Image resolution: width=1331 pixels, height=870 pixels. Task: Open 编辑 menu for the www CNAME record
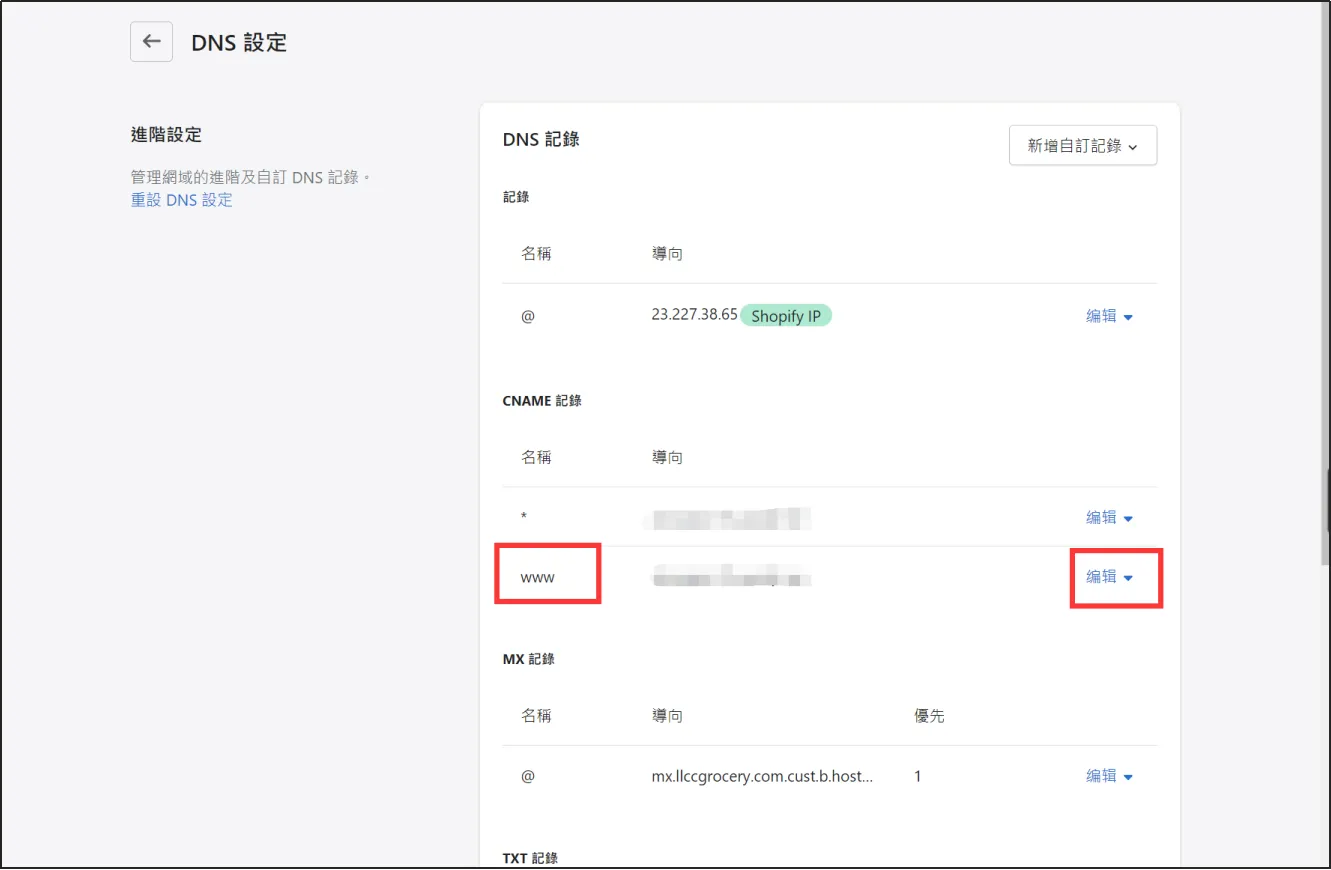[x=1109, y=577]
